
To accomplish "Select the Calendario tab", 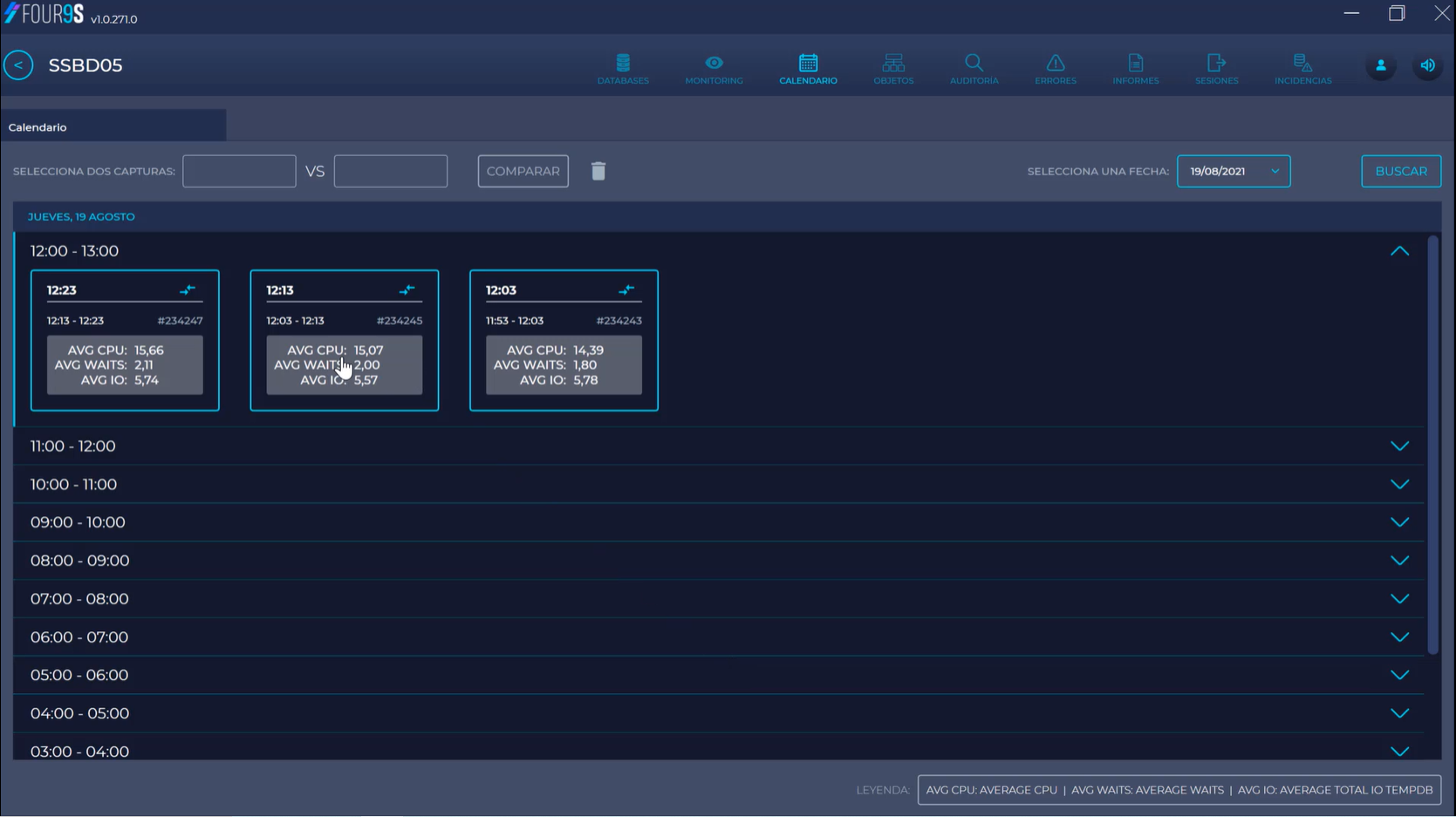I will (x=38, y=127).
